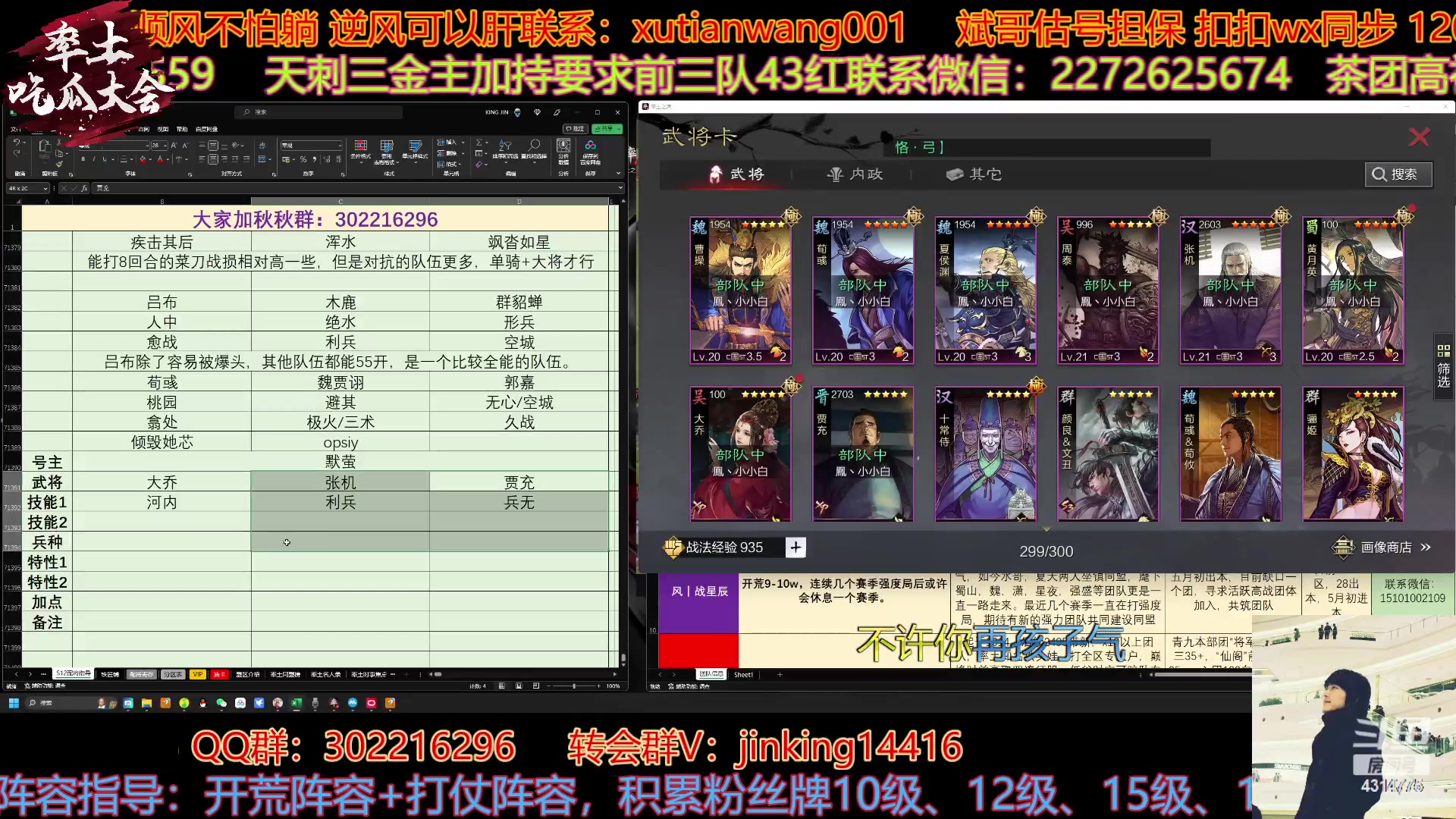Toggle Bold formatting in Excel ribbon
Screen dimensions: 1456x819
click(x=83, y=159)
